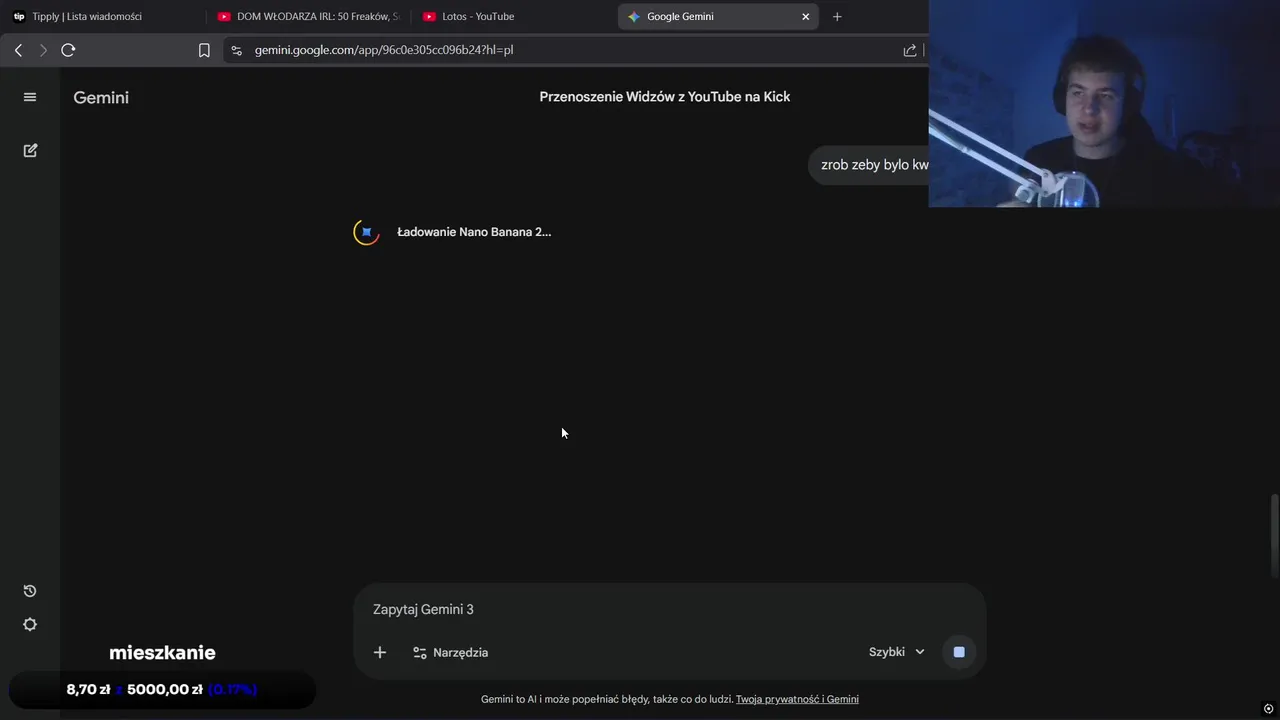Go back using browser back arrow
Screen dimensions: 1280x720
coord(18,50)
